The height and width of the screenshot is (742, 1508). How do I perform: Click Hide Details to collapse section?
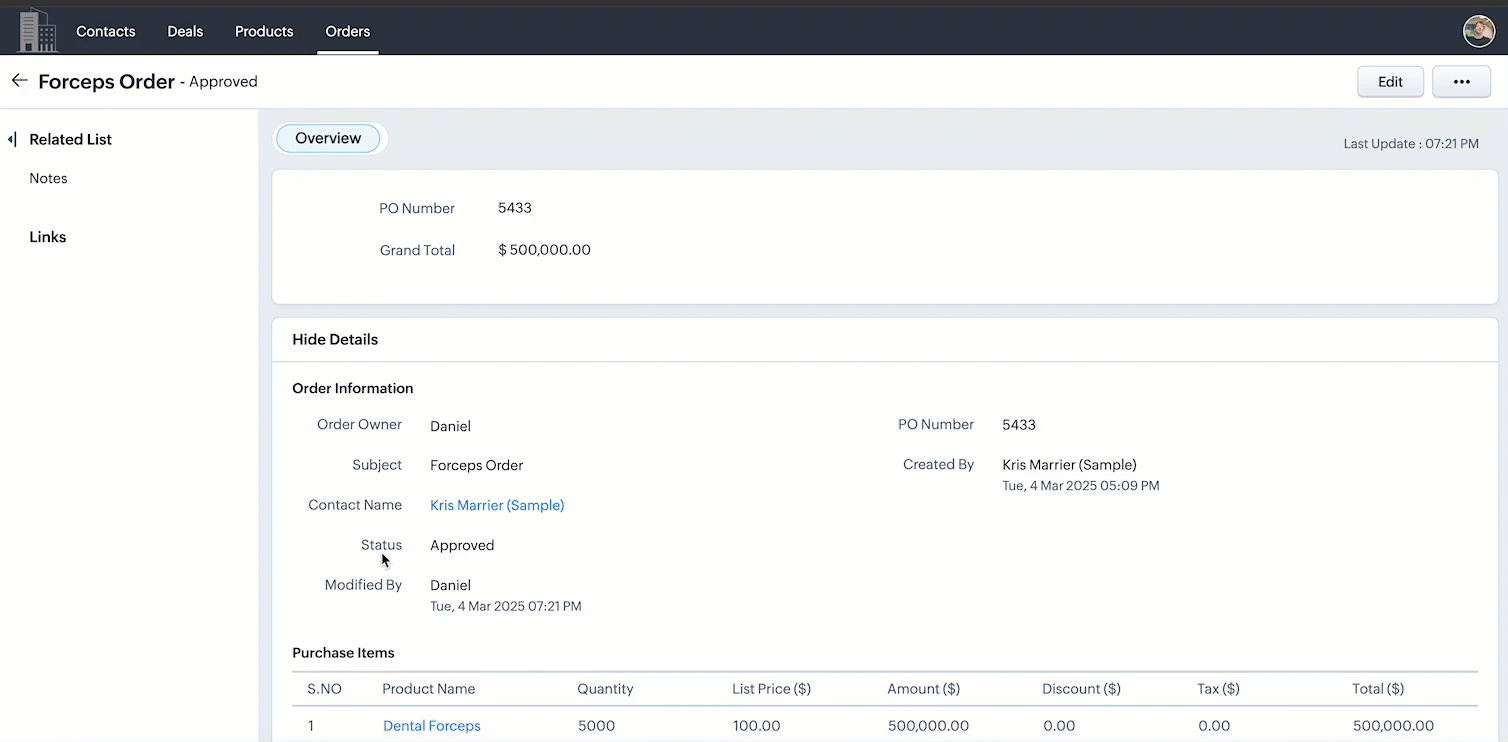pos(335,339)
